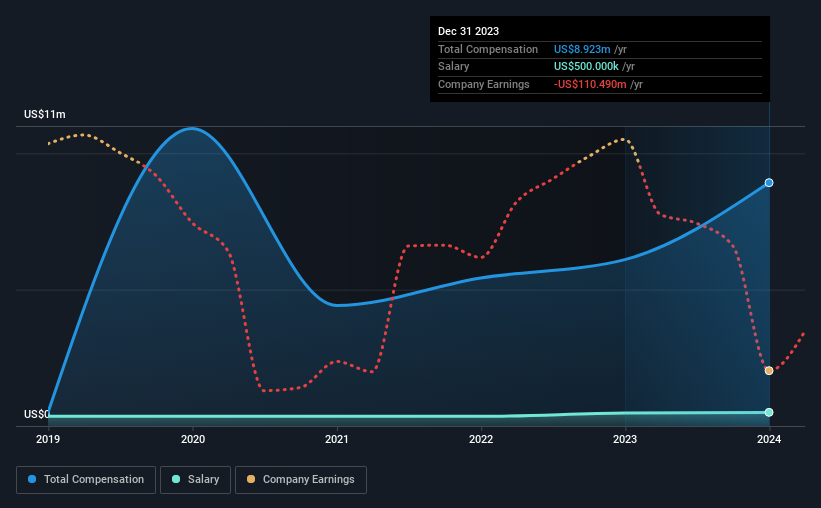Click the -US$110.490m company earnings value

(x=590, y=84)
